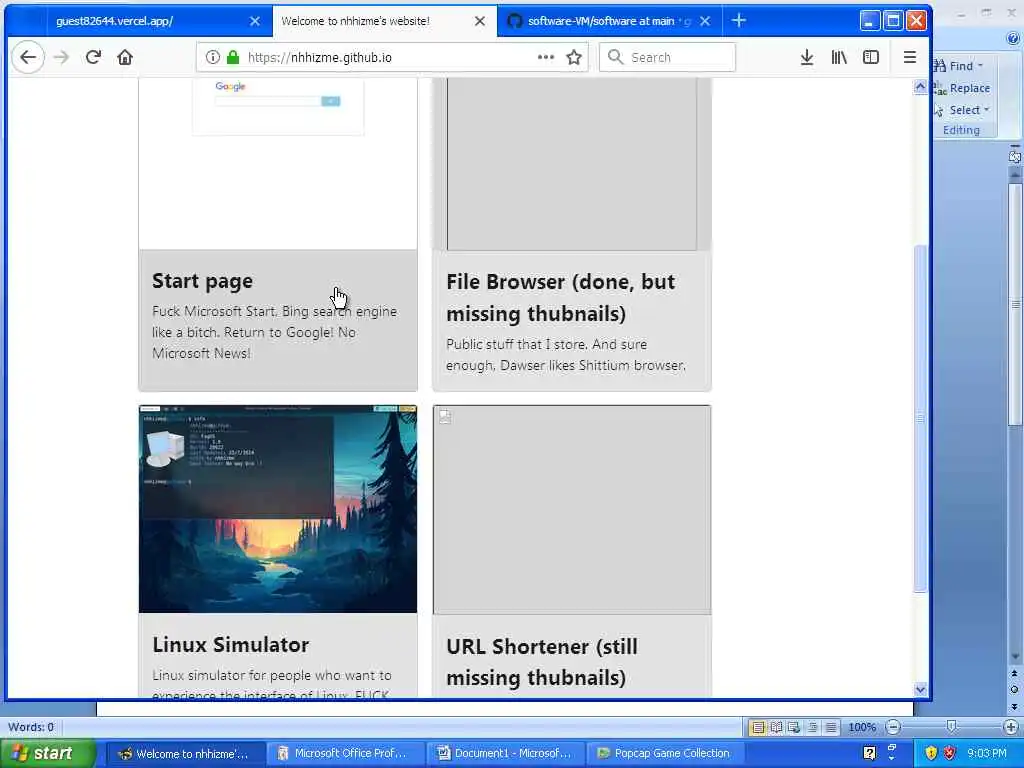Screen dimensions: 1024x768
Task: Close the software-VM GitHub tab
Action: pyautogui.click(x=705, y=21)
